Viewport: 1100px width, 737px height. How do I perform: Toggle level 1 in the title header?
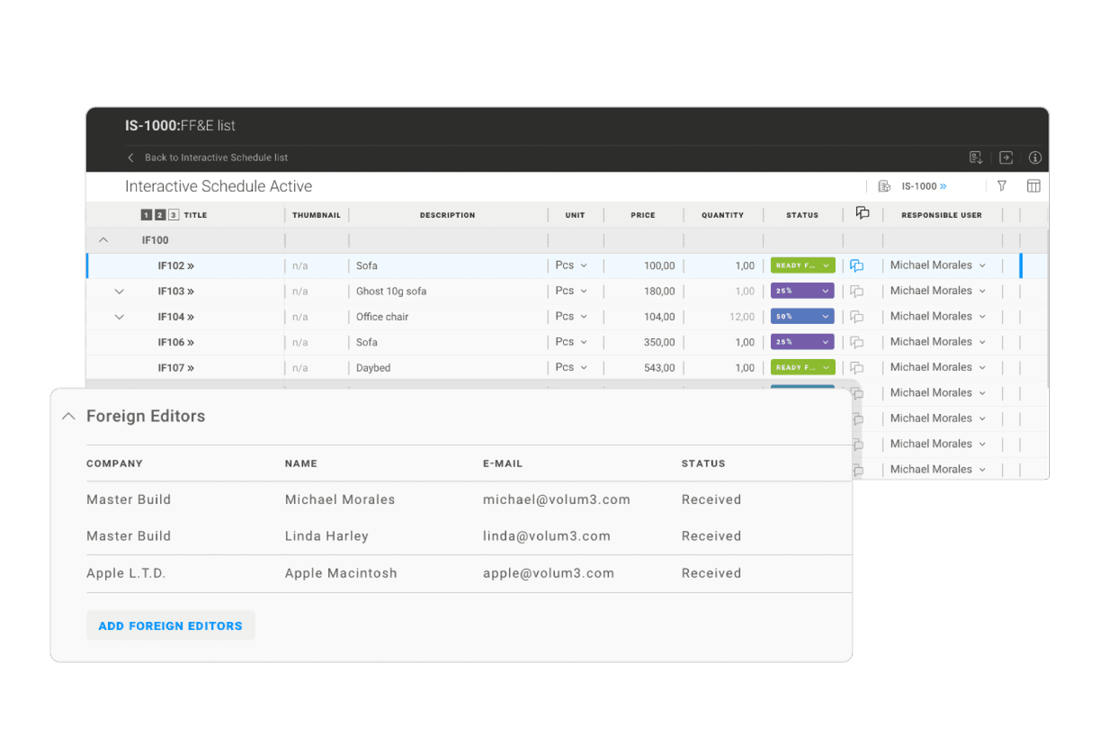(x=146, y=215)
